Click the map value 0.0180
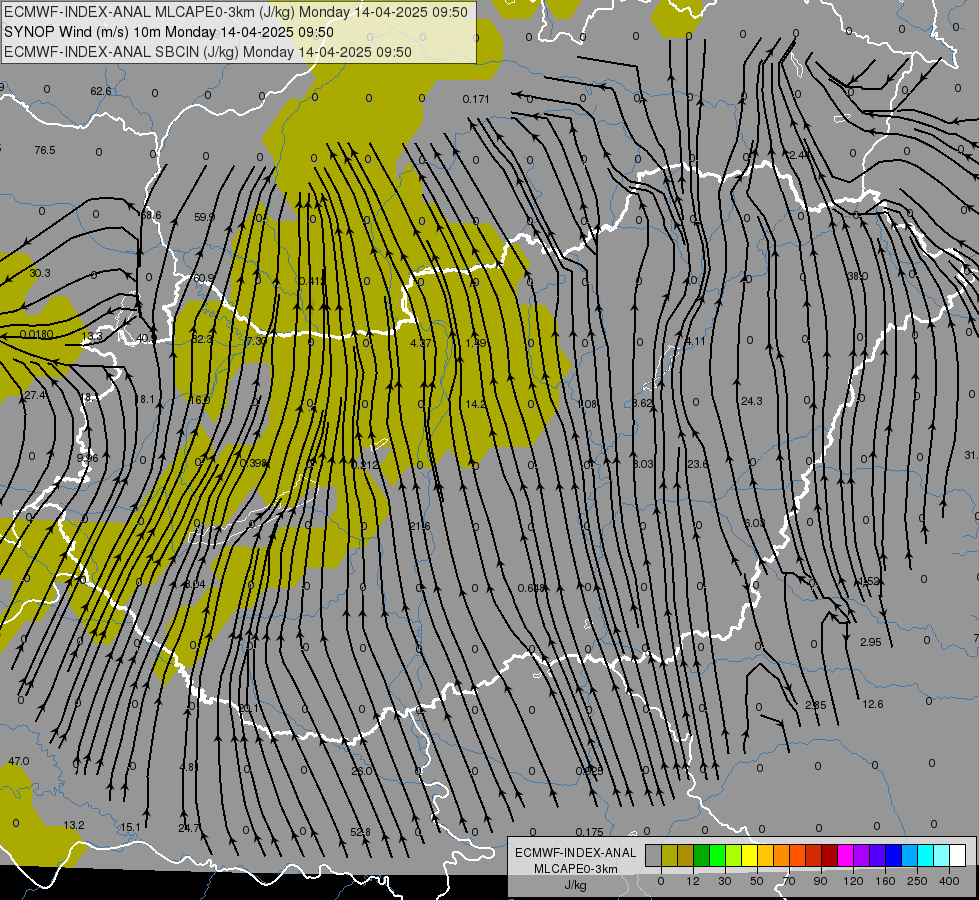The height and width of the screenshot is (900, 979). click(x=36, y=334)
